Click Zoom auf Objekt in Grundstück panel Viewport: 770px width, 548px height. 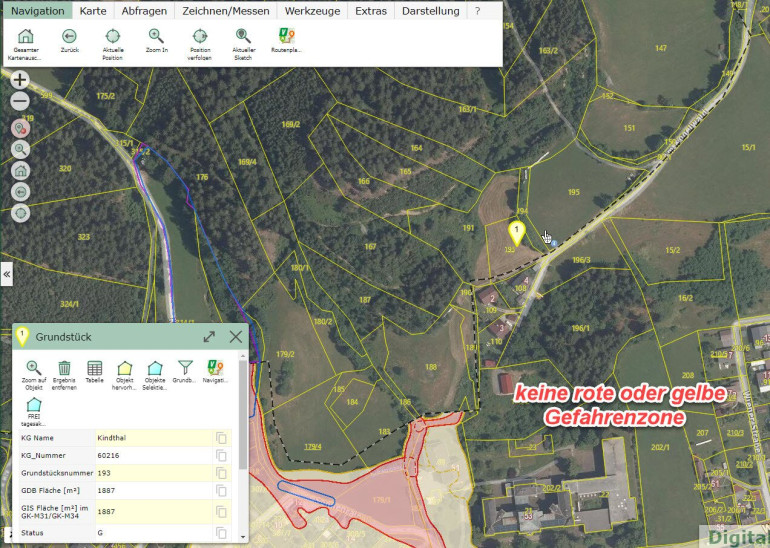(x=34, y=369)
